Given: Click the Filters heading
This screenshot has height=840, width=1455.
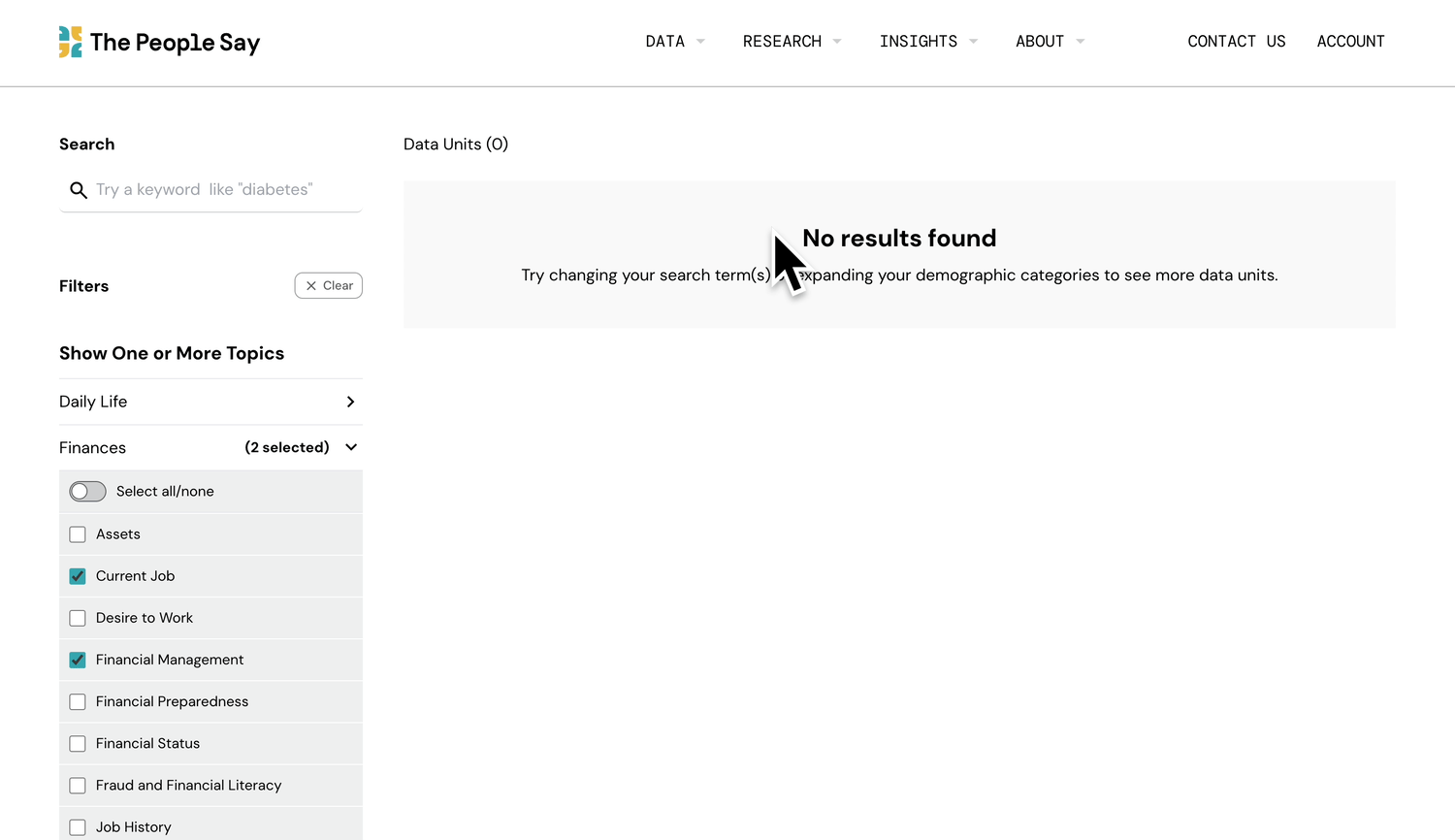Looking at the screenshot, I should [84, 286].
